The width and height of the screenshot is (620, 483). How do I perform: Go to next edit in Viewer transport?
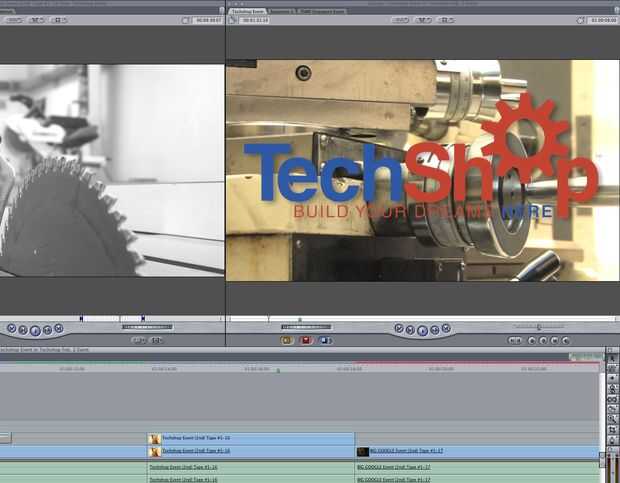[59, 328]
